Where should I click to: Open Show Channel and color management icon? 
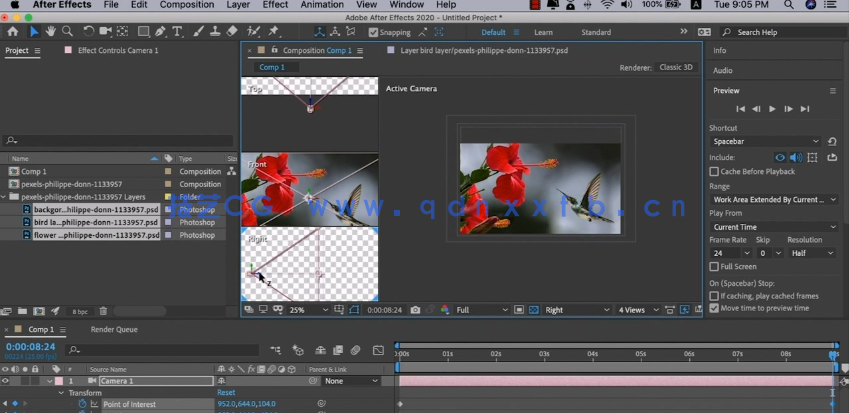tap(445, 310)
